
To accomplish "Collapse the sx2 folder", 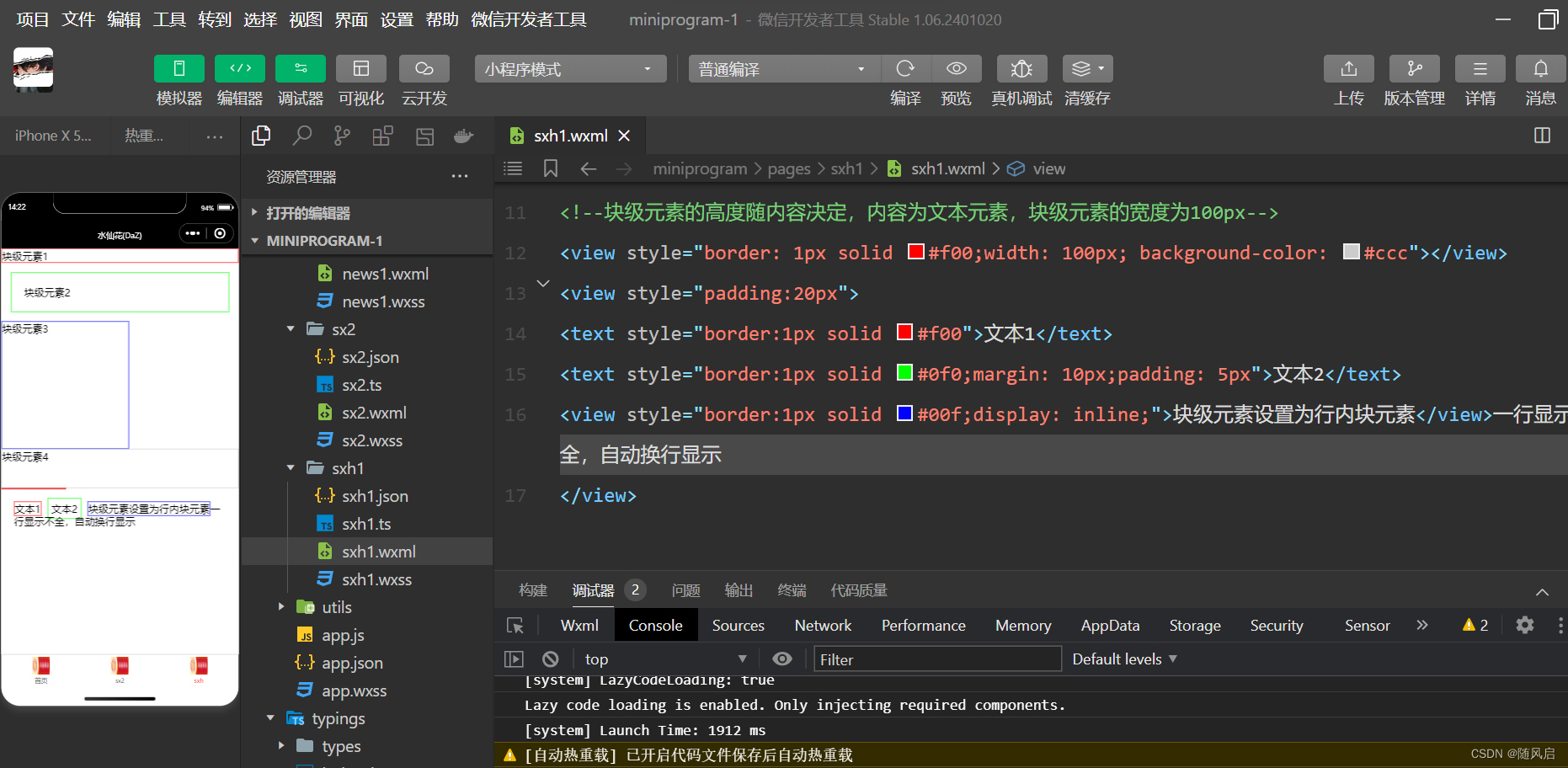I will pos(291,329).
